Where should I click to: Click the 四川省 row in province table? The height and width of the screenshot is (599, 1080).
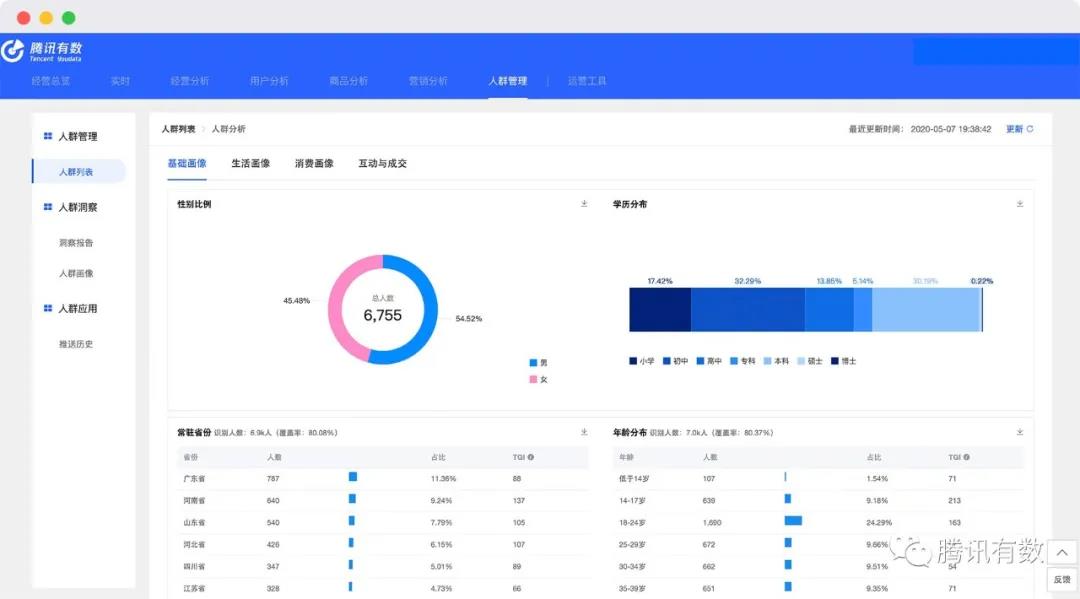pyautogui.click(x=382, y=566)
